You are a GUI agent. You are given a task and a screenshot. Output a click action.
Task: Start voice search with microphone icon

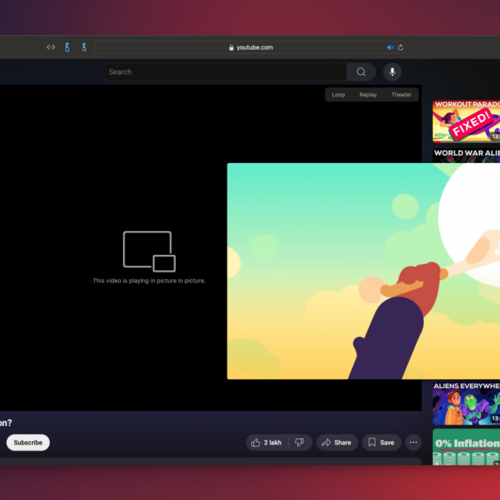(x=392, y=72)
